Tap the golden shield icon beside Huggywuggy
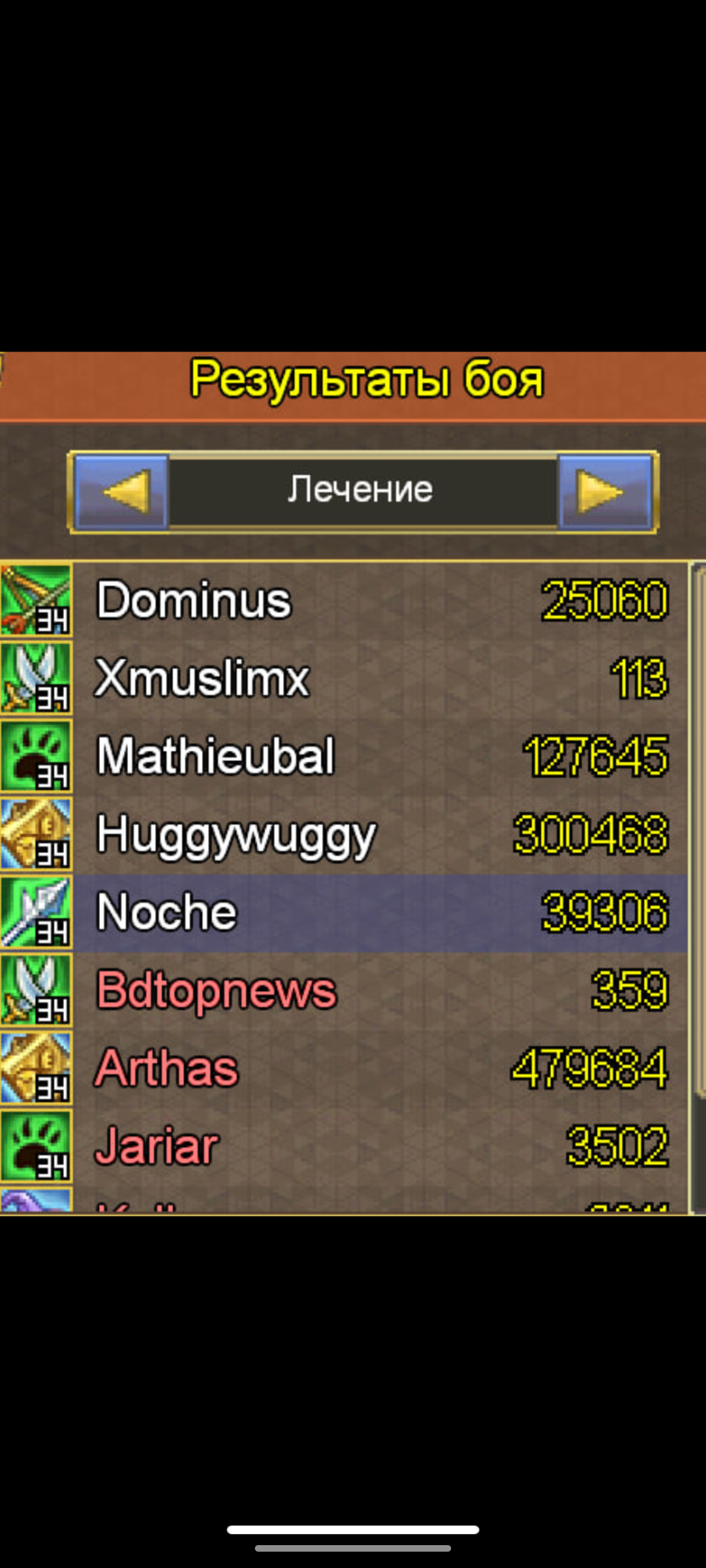The height and width of the screenshot is (1568, 706). [x=36, y=834]
